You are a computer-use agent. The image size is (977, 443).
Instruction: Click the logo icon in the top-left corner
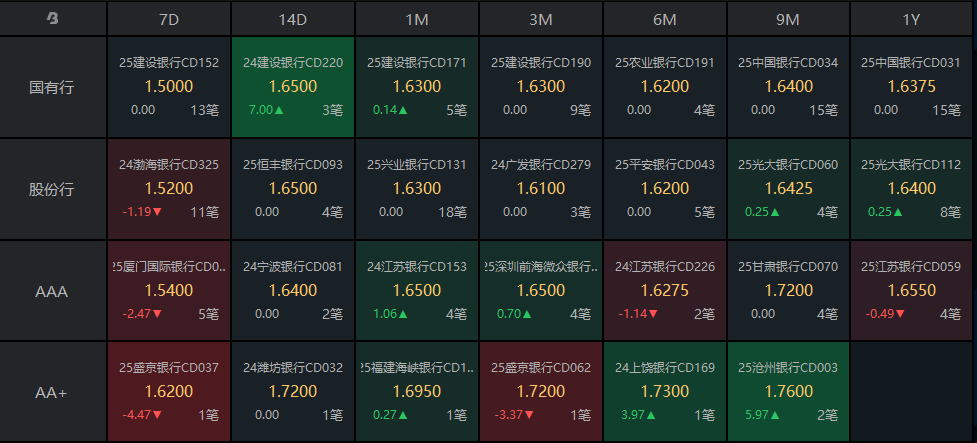coord(53,18)
